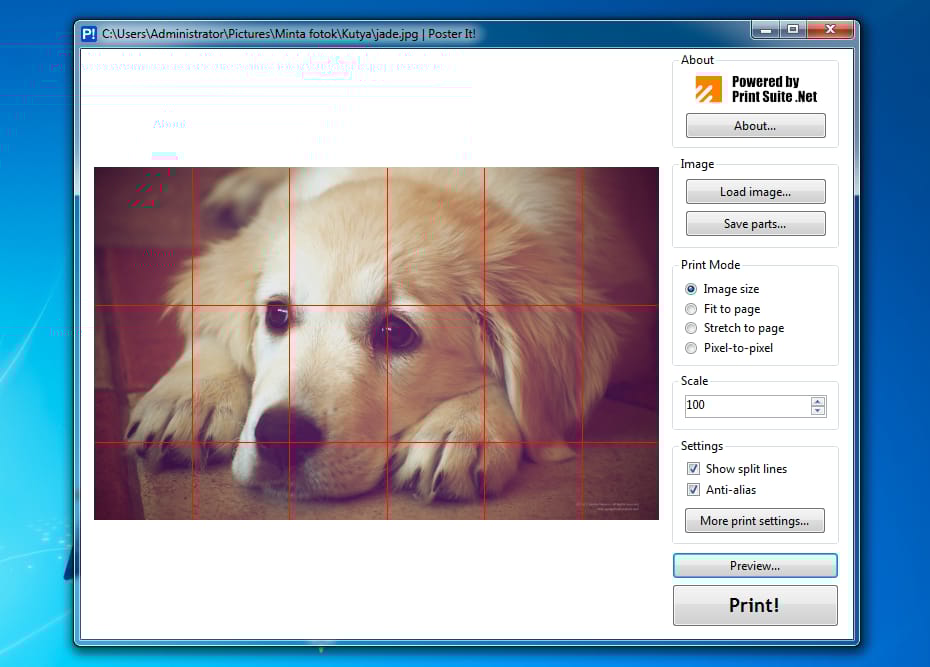930x667 pixels.
Task: Click the Poster It! app icon in title bar
Action: 89,34
